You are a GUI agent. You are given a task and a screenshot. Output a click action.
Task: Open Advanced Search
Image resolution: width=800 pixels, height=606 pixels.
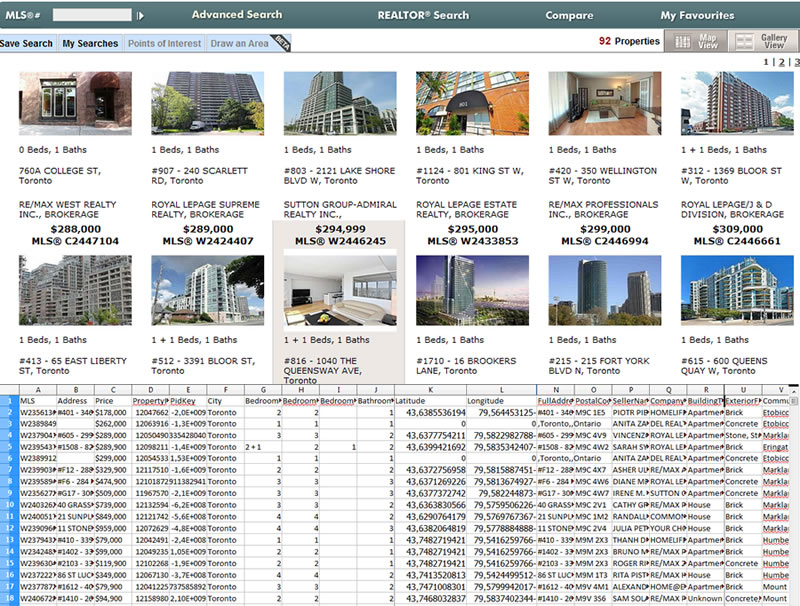(x=237, y=15)
